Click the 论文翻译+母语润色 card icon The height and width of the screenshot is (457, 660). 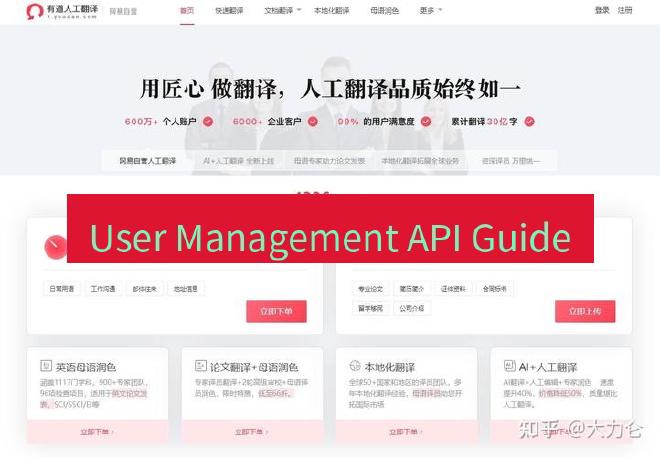[x=201, y=365]
